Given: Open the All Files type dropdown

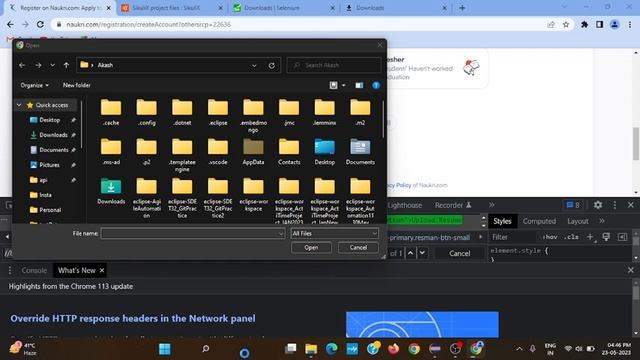Looking at the screenshot, I should tap(334, 233).
